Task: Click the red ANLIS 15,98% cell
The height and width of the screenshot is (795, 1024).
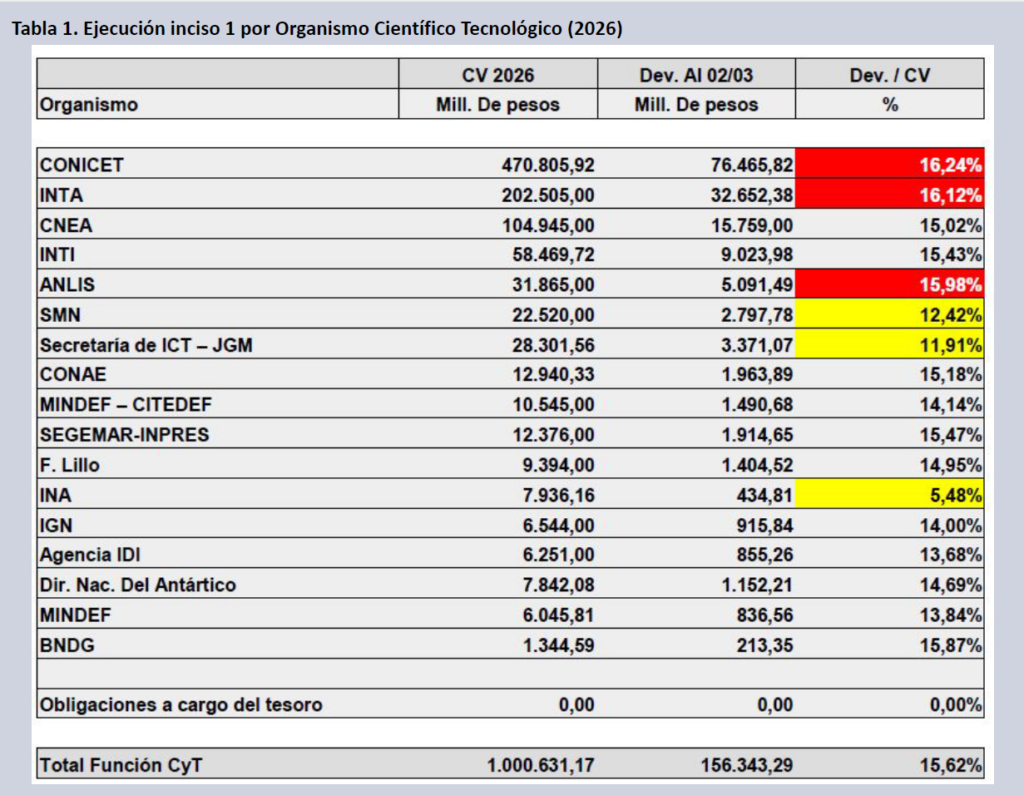Action: point(889,284)
